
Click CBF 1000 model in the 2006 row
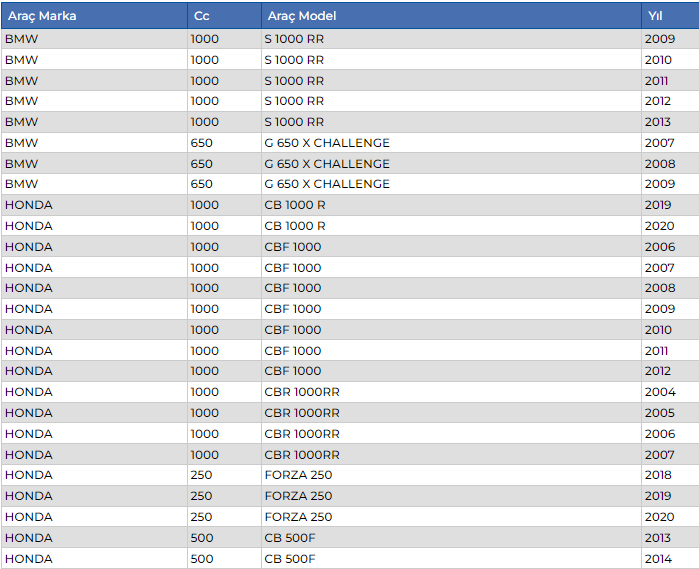293,247
